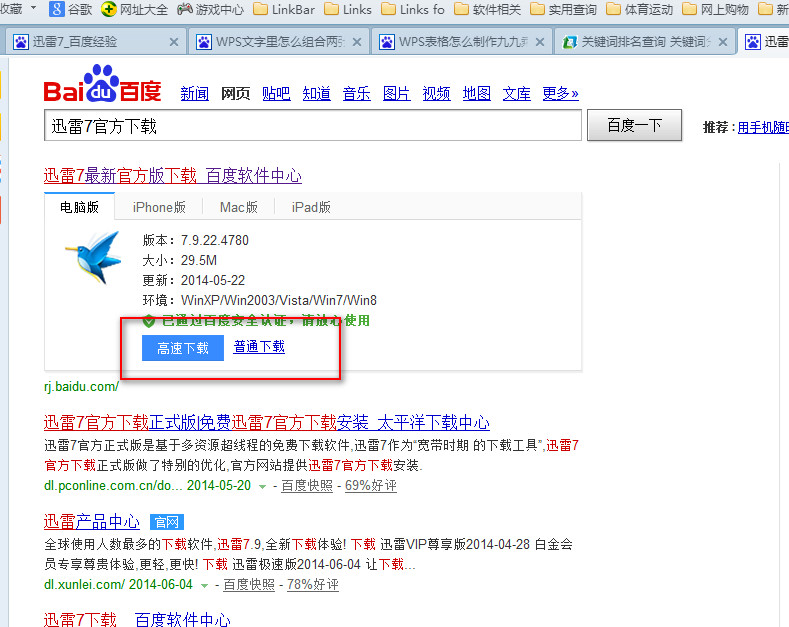Click the 百度一下 search button
Image resolution: width=789 pixels, height=627 pixels.
point(635,125)
